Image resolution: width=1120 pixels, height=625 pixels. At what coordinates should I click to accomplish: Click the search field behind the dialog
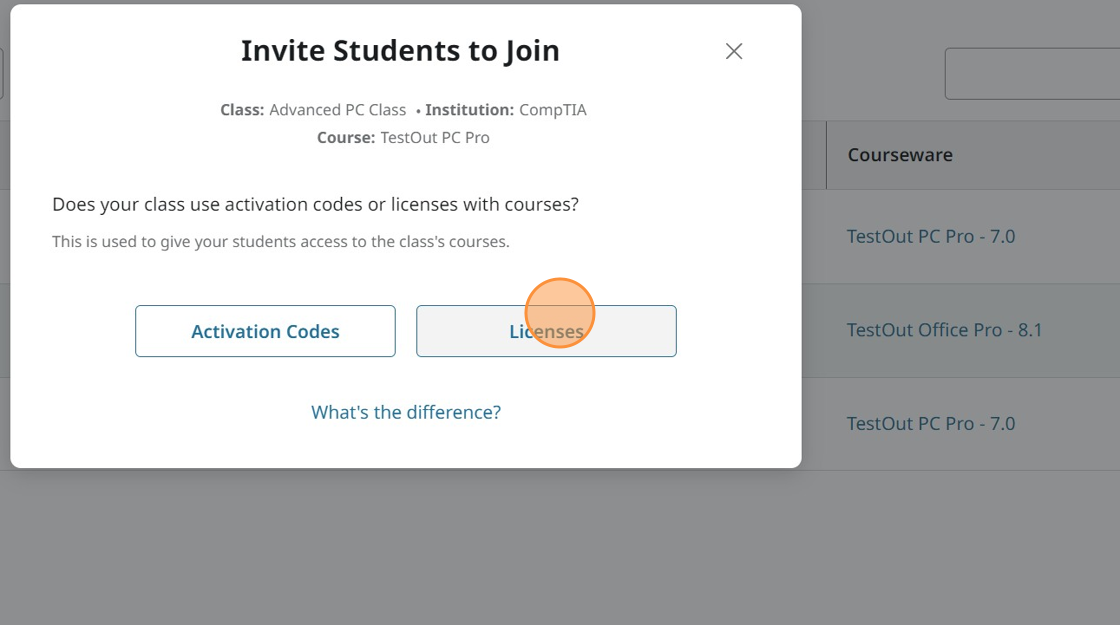click(1032, 73)
